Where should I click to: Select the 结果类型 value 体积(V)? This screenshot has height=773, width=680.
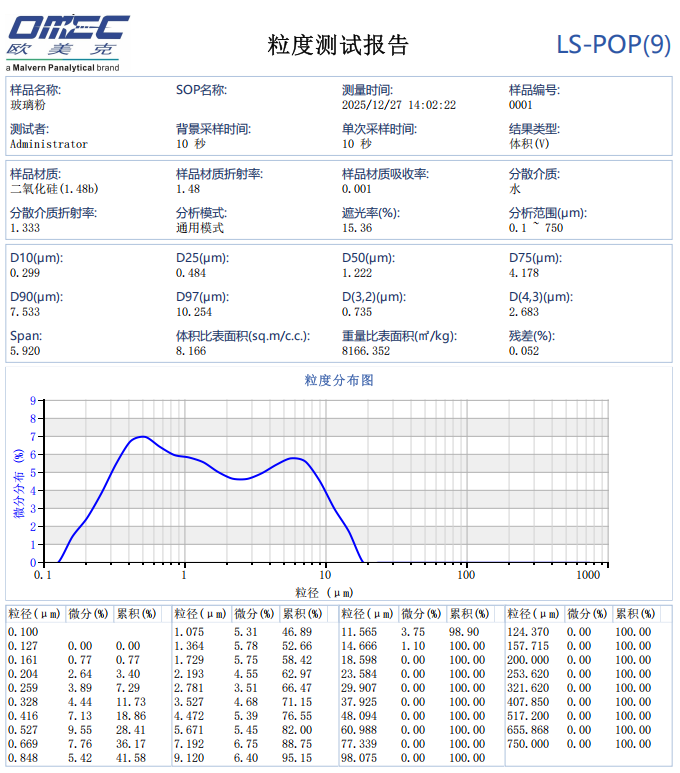(529, 144)
